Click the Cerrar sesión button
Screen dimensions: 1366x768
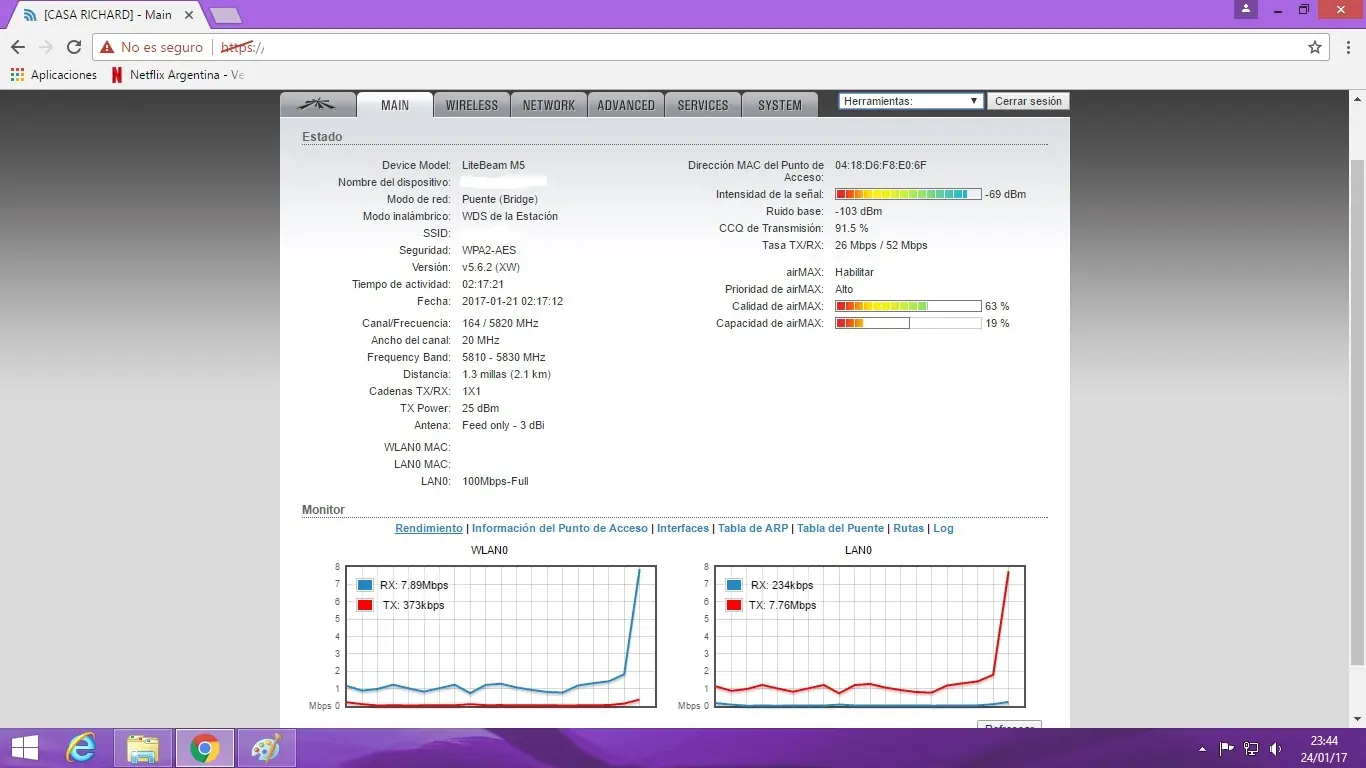click(x=1028, y=101)
